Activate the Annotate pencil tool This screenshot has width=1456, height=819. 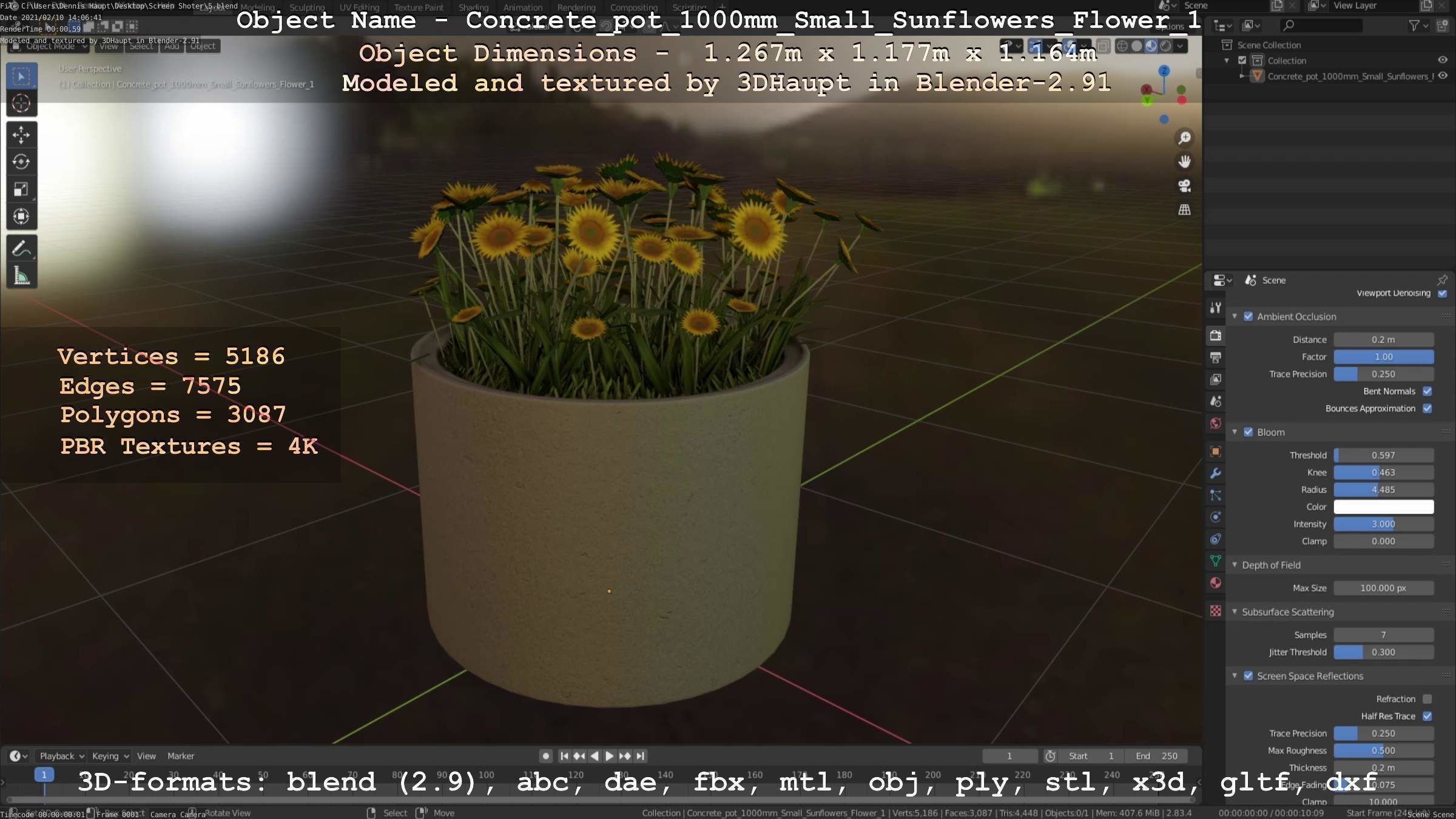(21, 248)
